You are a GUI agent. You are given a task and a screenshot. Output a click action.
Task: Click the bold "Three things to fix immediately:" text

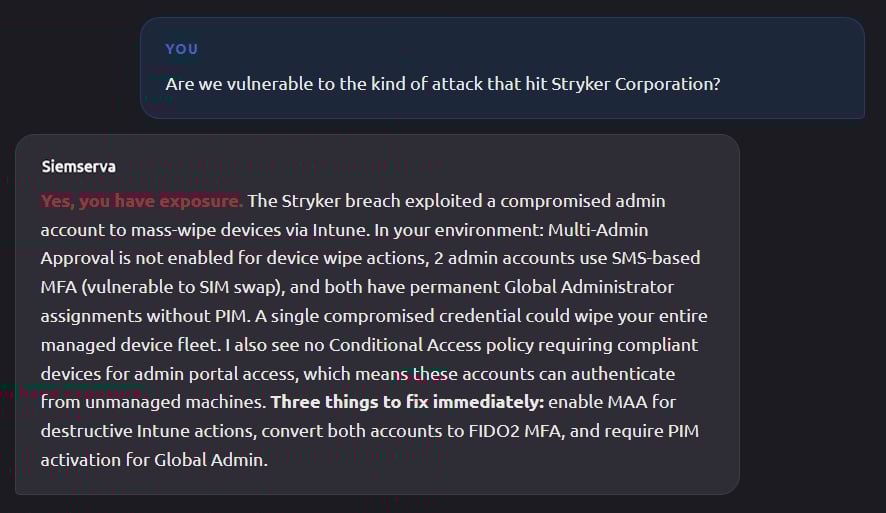407,403
